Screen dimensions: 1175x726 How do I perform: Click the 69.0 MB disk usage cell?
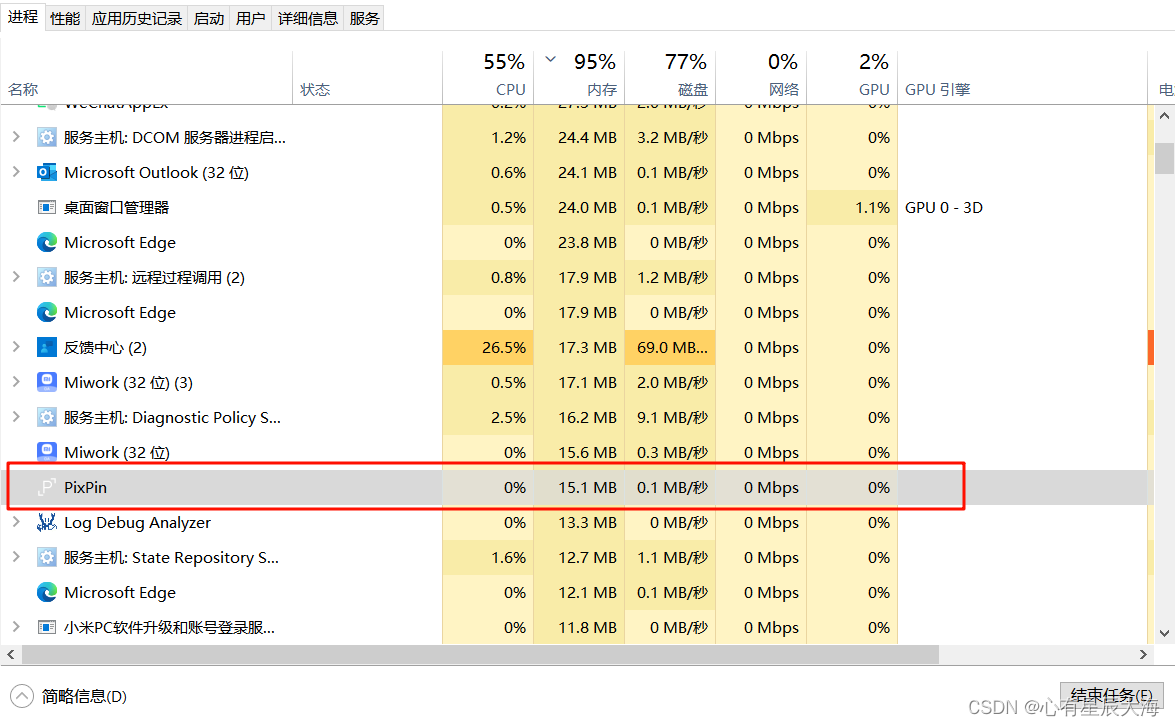tap(670, 348)
